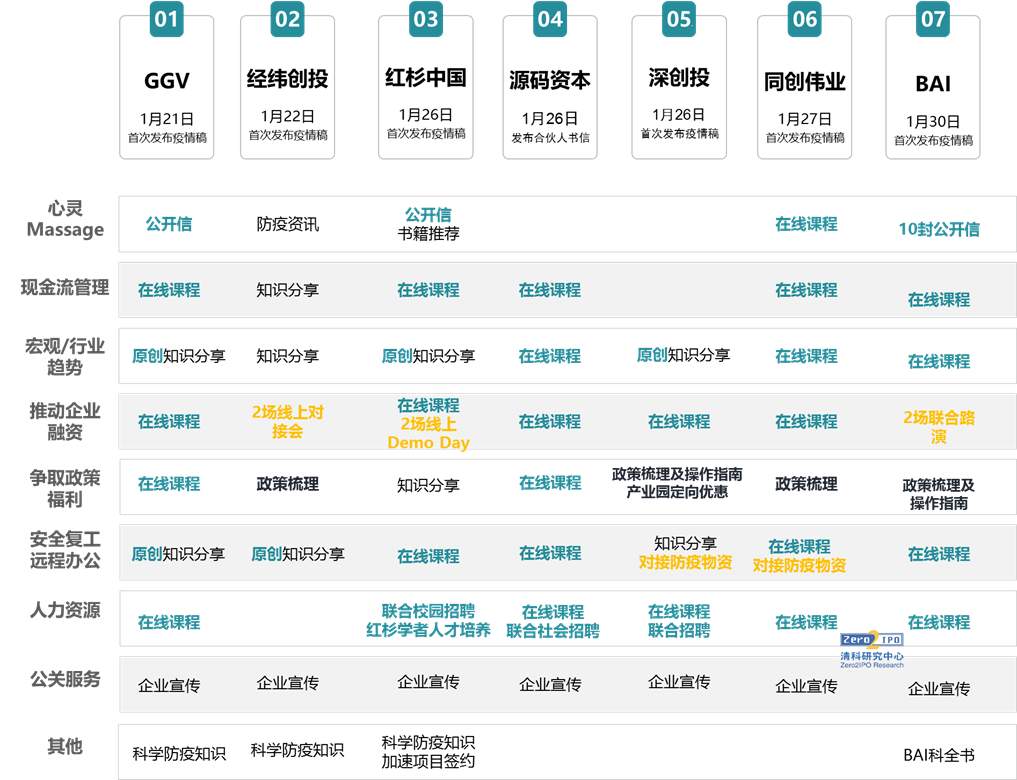Select the 03 badge above 红杉中国
The image size is (1017, 780).
click(x=426, y=19)
